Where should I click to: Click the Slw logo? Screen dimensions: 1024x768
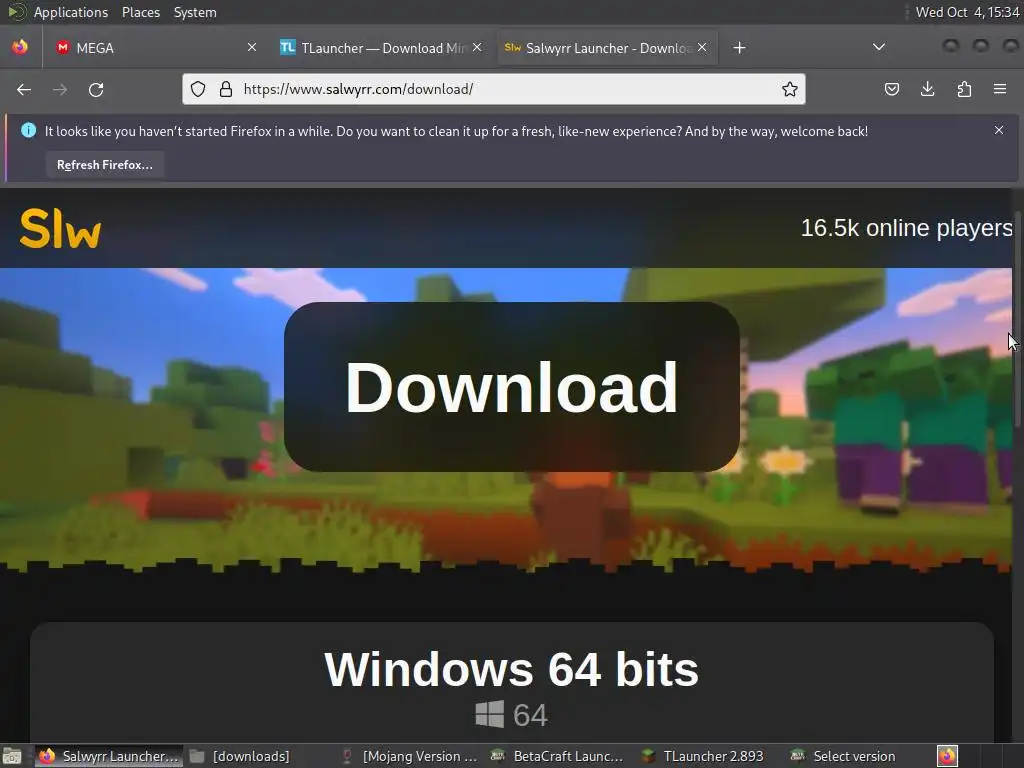click(x=60, y=229)
